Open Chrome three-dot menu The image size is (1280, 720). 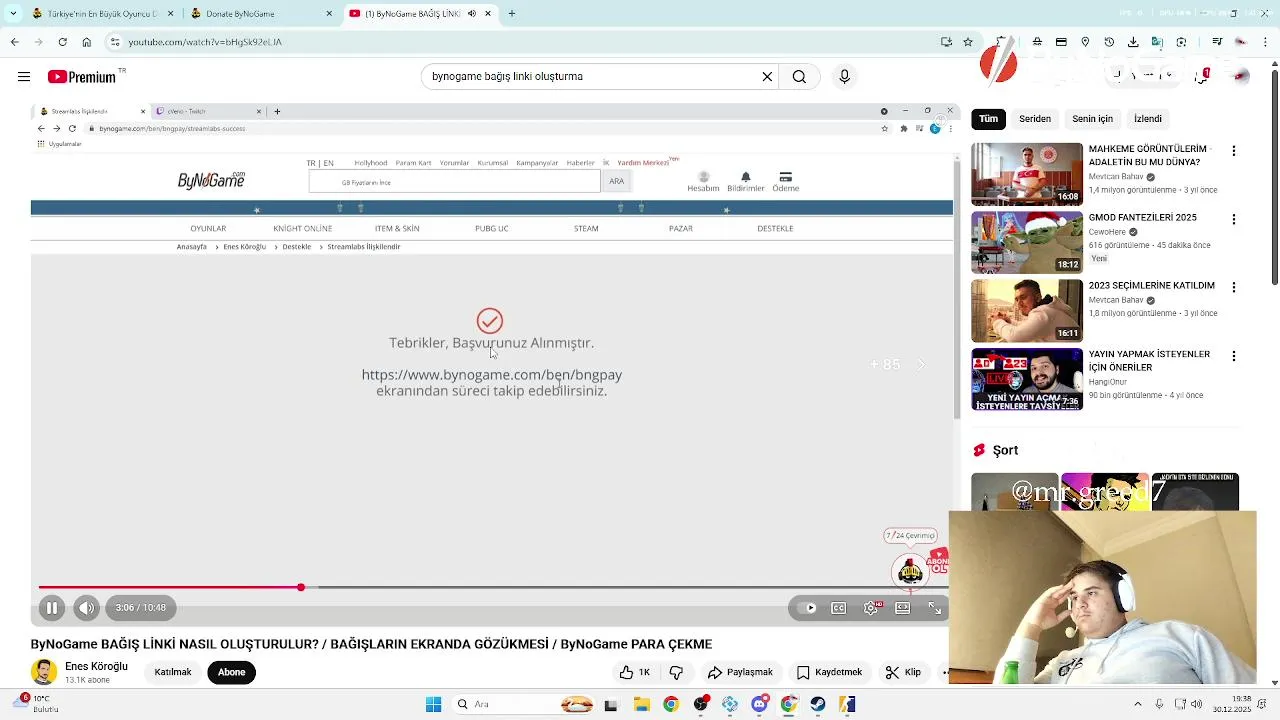[x=1267, y=42]
